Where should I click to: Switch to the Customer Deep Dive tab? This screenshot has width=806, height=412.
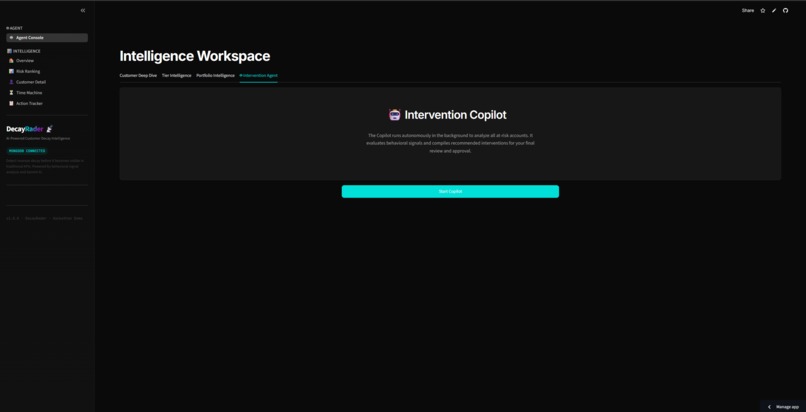(138, 76)
